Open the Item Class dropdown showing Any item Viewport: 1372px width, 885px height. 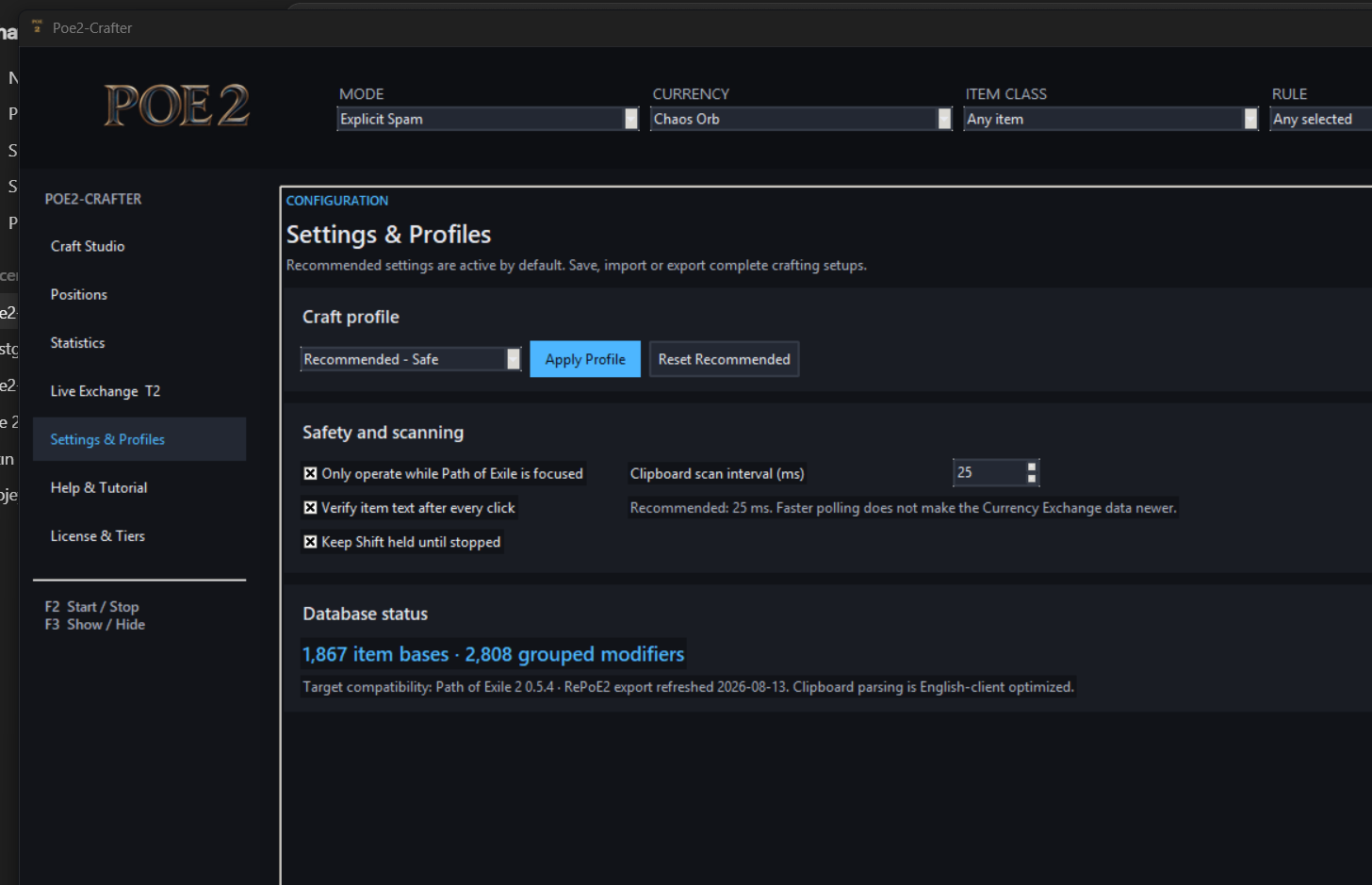tap(1111, 119)
